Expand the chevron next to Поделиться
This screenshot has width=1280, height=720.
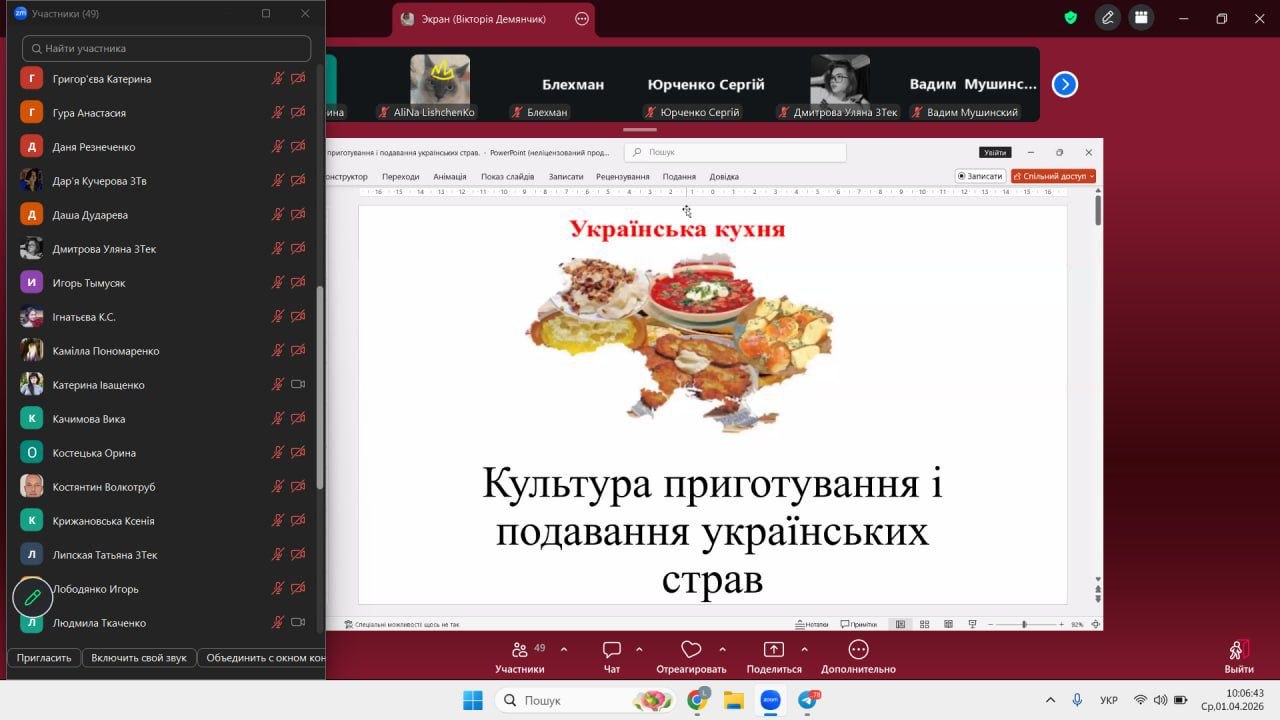804,649
